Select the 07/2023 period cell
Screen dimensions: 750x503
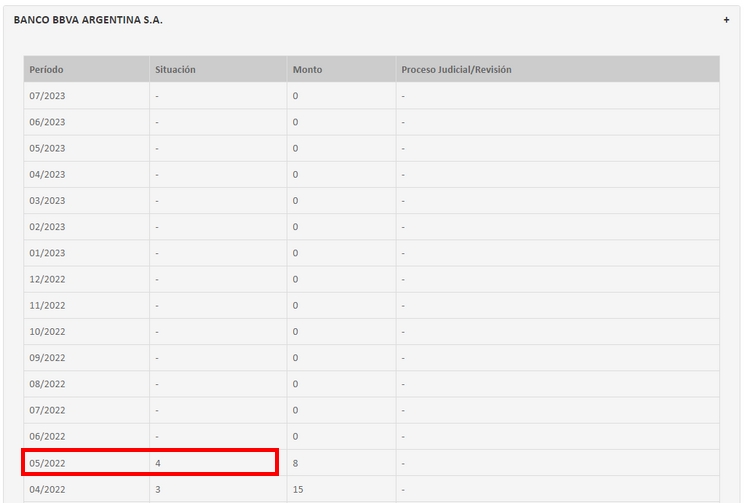pyautogui.click(x=47, y=96)
